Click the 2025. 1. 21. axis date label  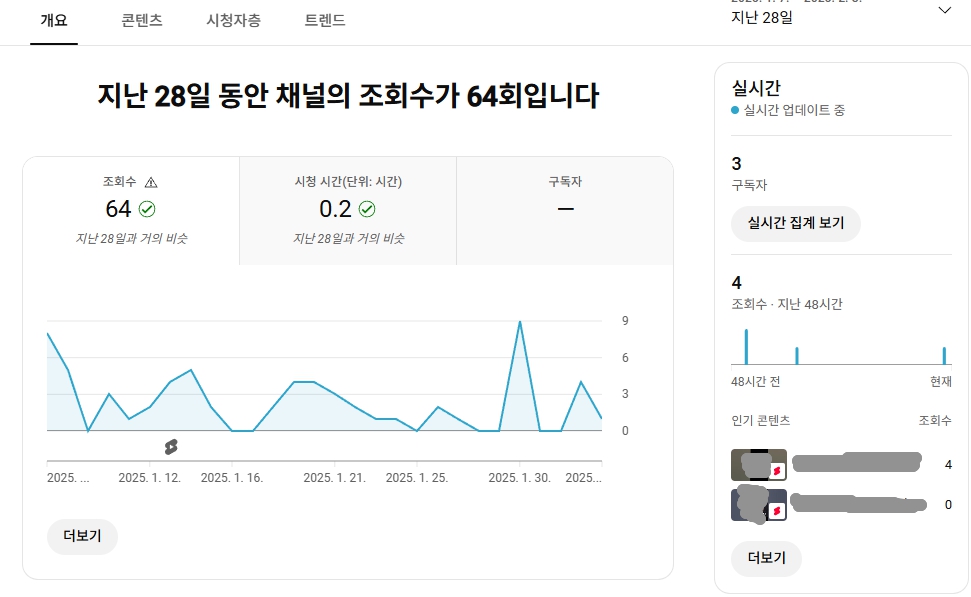334,478
